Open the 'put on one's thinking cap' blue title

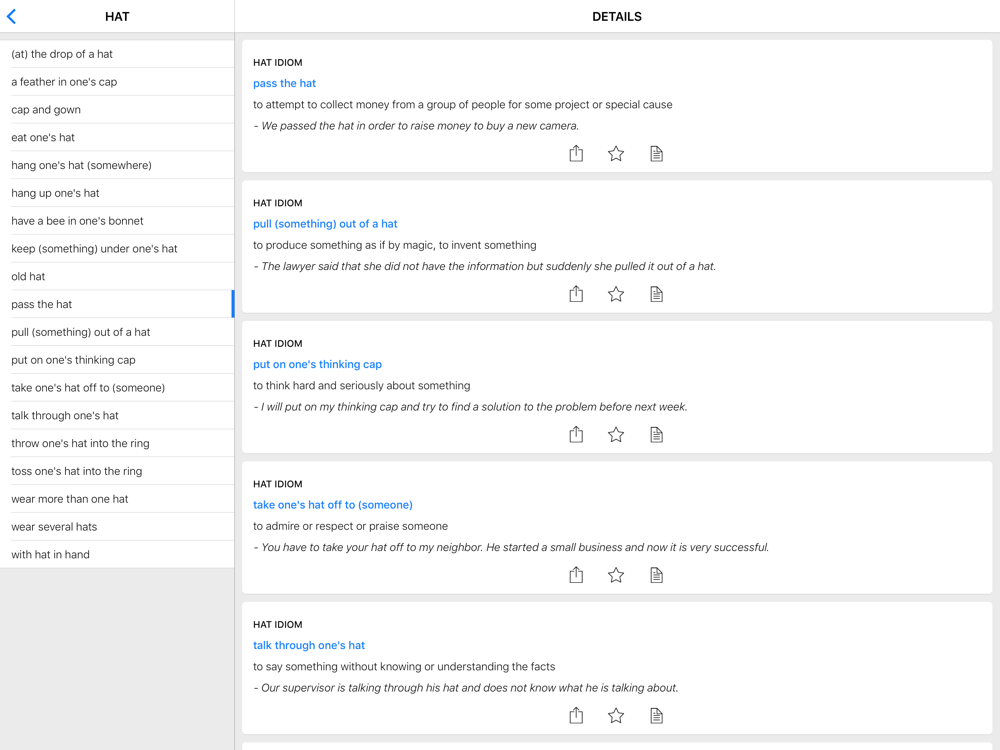[x=317, y=364]
